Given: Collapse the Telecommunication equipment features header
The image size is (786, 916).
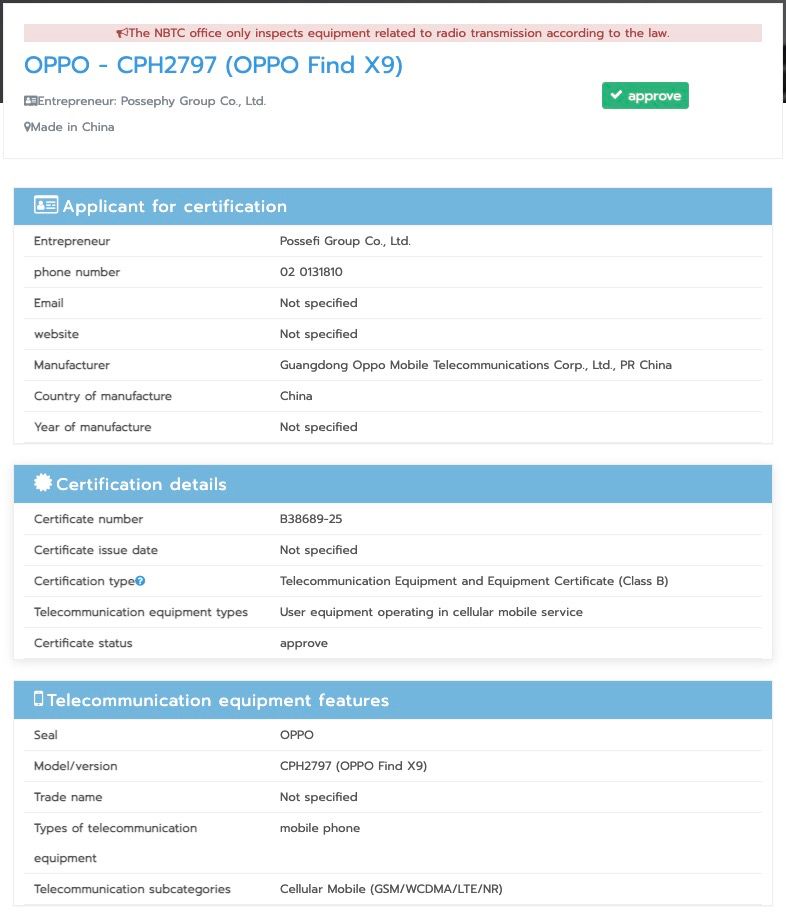Looking at the screenshot, I should [x=392, y=700].
